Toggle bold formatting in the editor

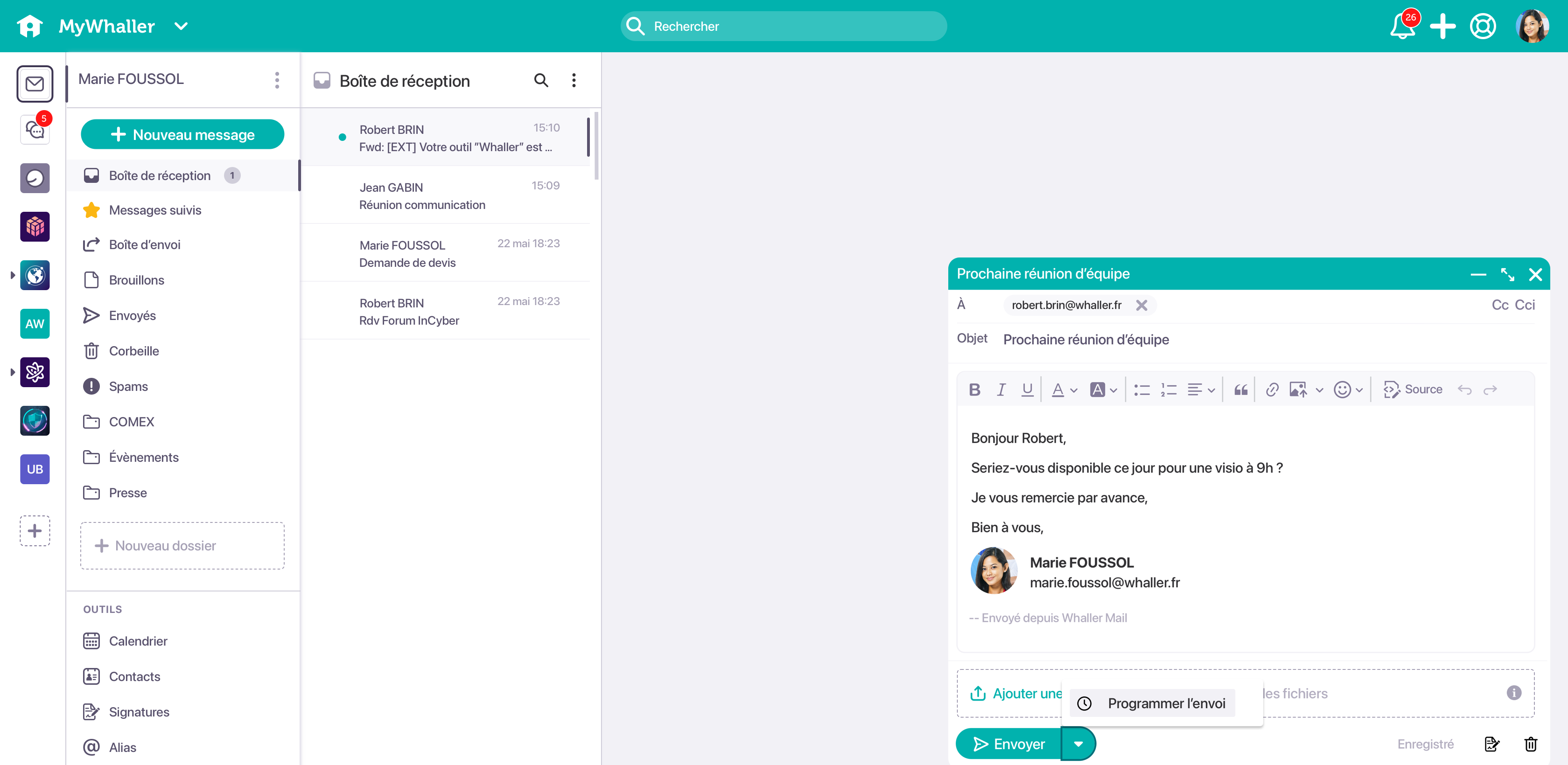[974, 389]
